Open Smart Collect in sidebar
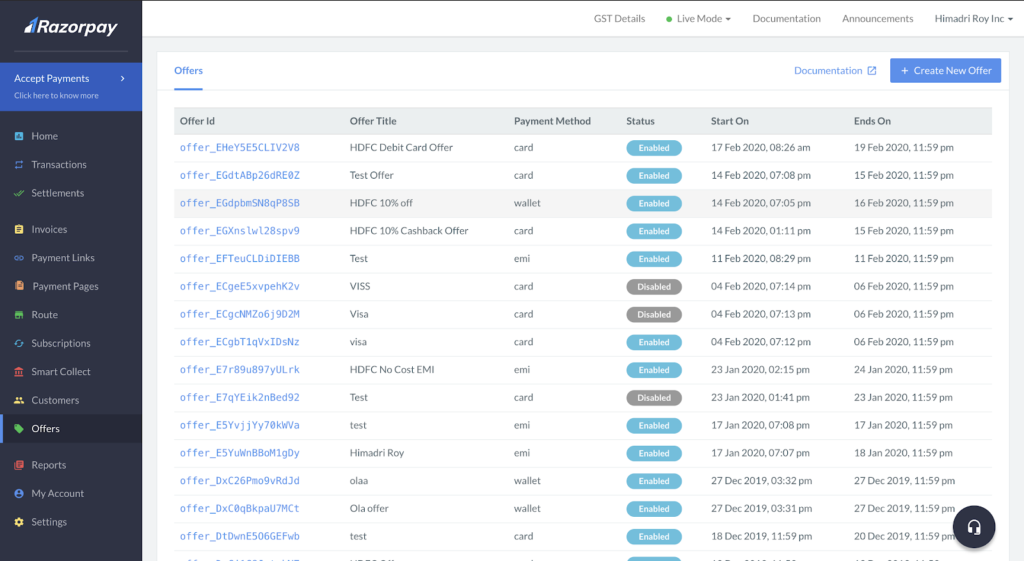The width and height of the screenshot is (1024, 561). (x=61, y=372)
